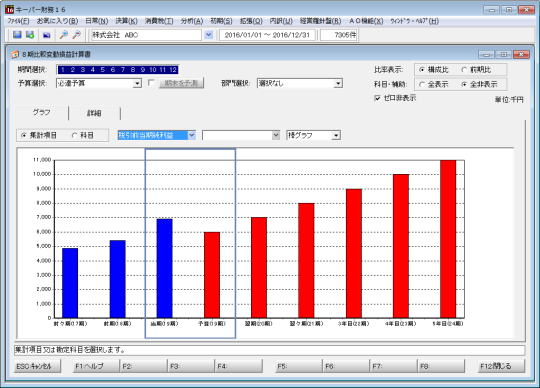Select the 全表示 radio option
540x388 pixels.
(422, 84)
